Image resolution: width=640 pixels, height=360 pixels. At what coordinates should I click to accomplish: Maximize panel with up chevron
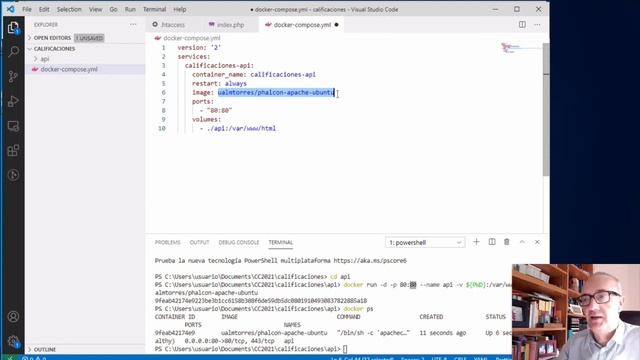(522, 242)
